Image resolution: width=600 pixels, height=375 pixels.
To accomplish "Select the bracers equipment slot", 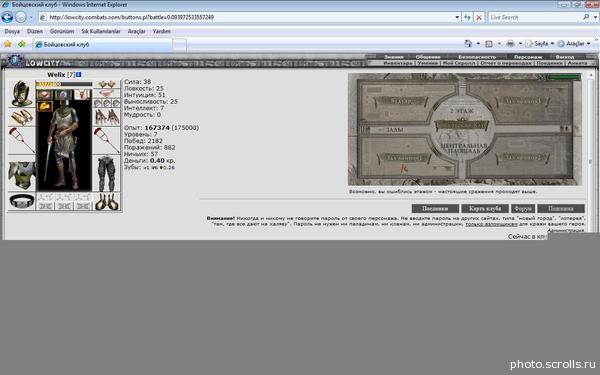I will tap(21, 117).
